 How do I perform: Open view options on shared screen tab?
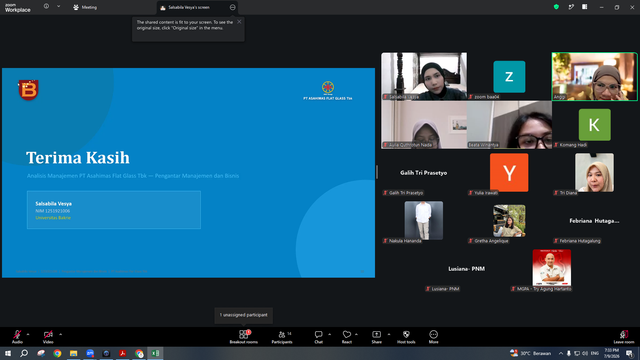[x=232, y=7]
